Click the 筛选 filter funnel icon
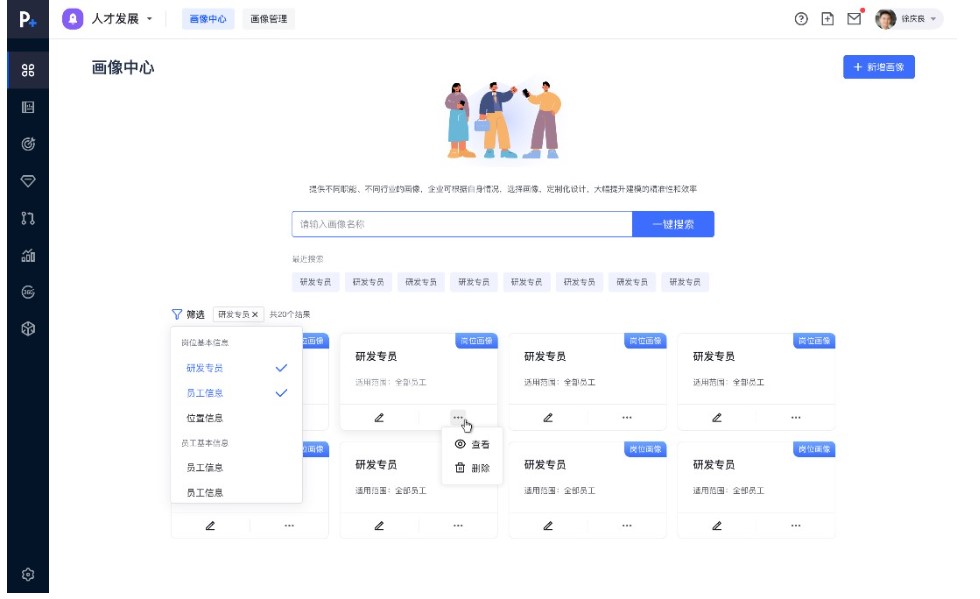980x599 pixels. [177, 314]
